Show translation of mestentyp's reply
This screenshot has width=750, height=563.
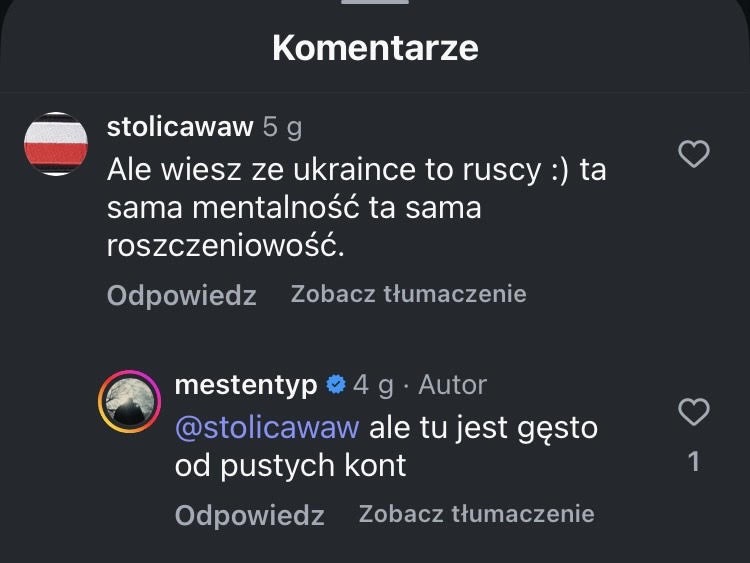tap(476, 514)
